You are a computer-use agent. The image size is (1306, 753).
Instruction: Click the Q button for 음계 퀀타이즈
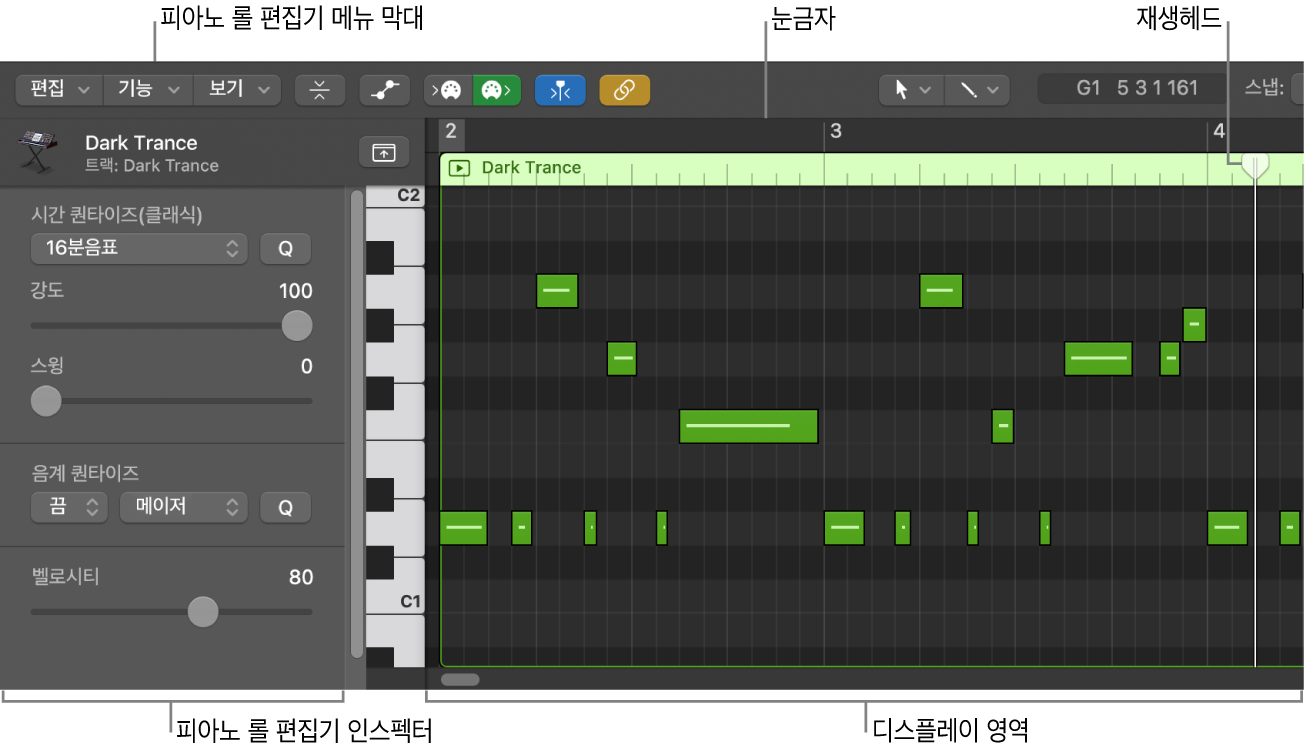click(285, 507)
